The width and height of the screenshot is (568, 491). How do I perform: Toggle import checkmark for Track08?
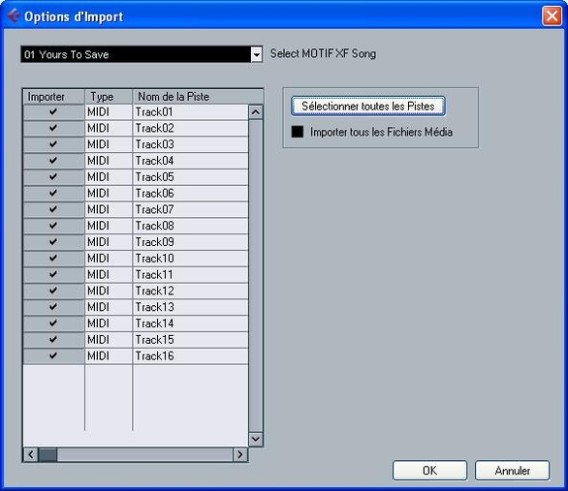(x=53, y=225)
